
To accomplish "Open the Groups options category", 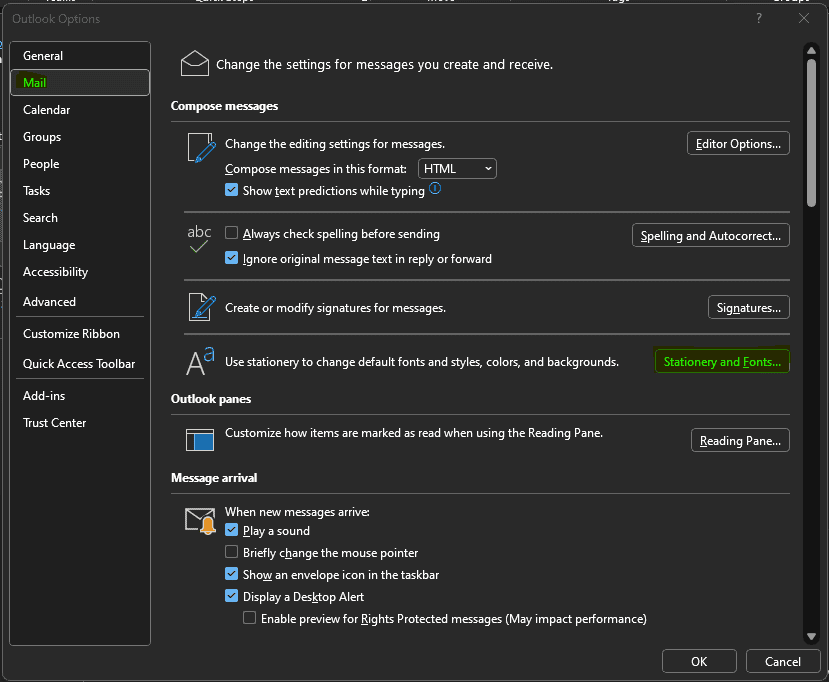I will coord(80,136).
